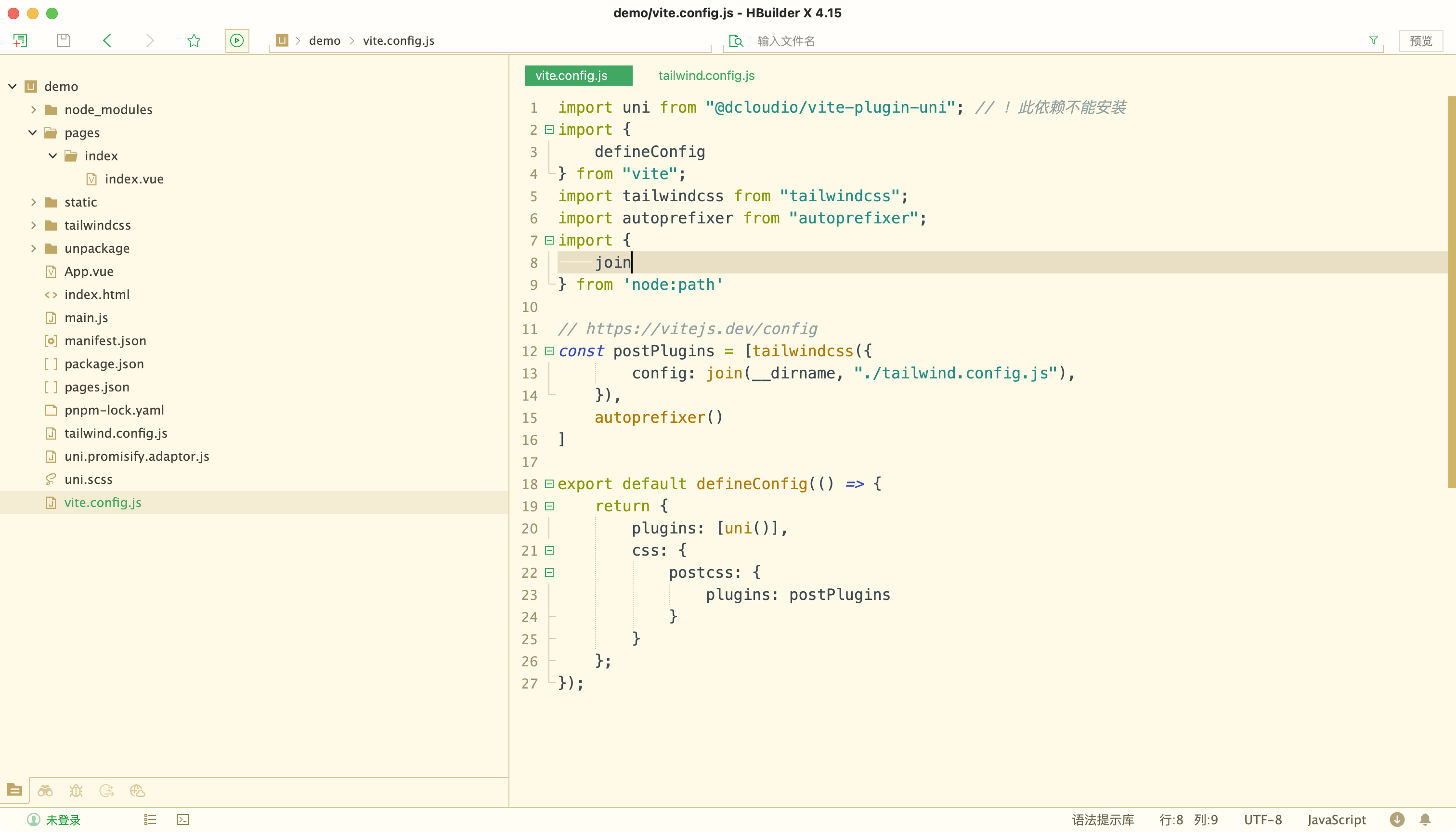Click the cloud globe panel icon
The height and width of the screenshot is (832, 1456).
point(138,791)
